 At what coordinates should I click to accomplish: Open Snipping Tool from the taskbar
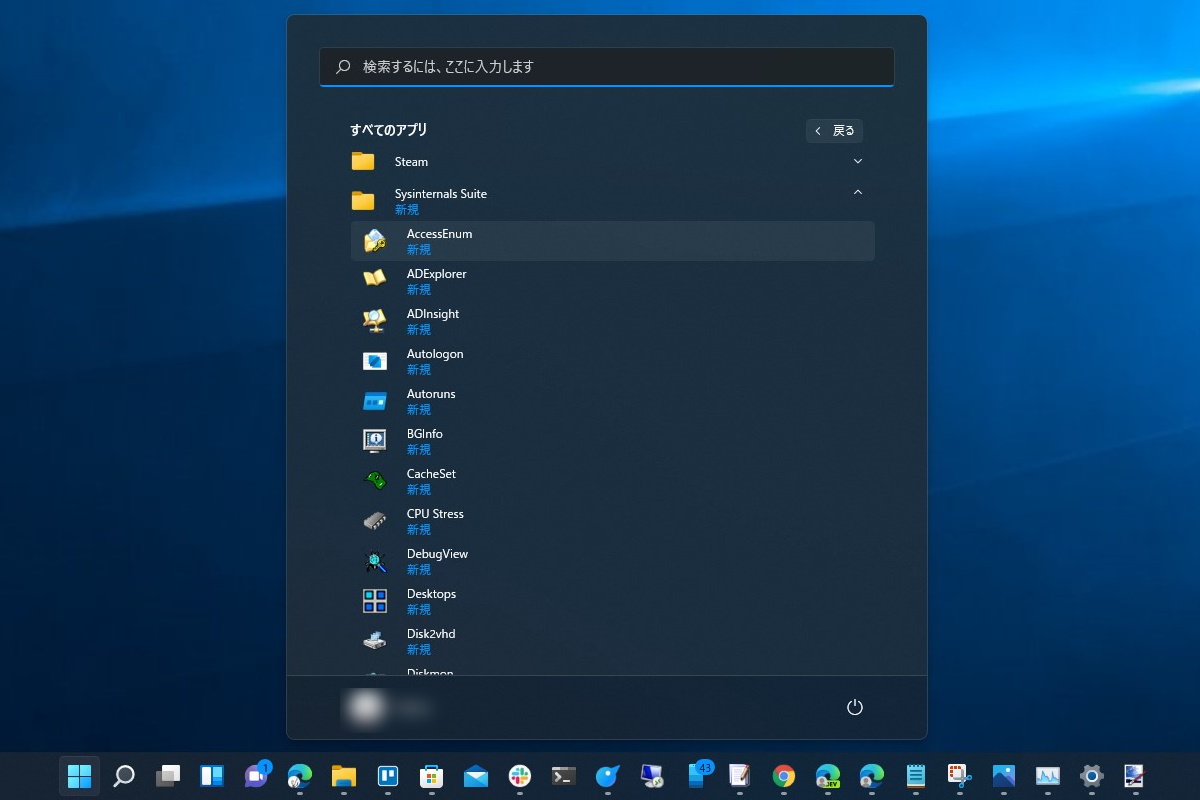pos(960,776)
